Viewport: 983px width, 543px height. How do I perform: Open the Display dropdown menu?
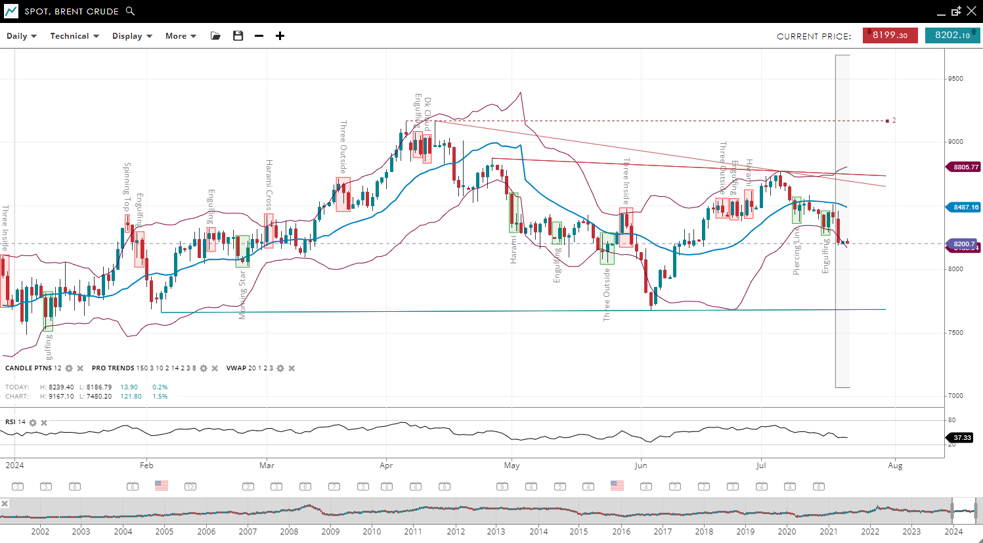tap(132, 36)
